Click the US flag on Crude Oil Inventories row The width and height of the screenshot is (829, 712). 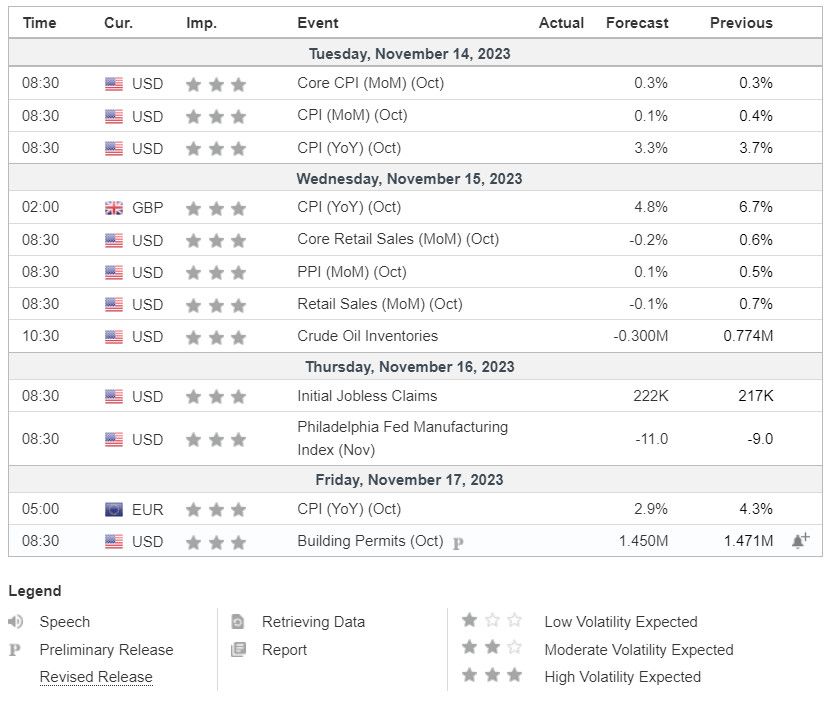click(x=114, y=336)
